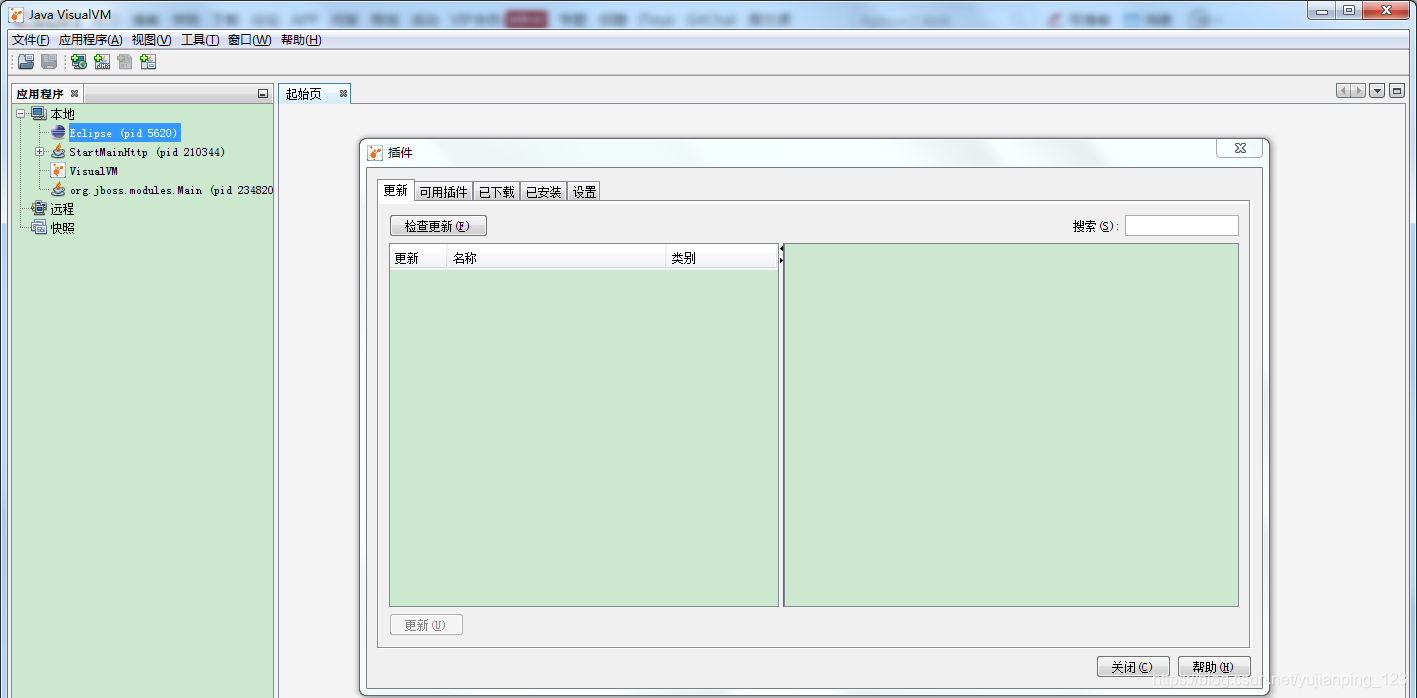Switch to the 已安装 tab

(x=544, y=192)
